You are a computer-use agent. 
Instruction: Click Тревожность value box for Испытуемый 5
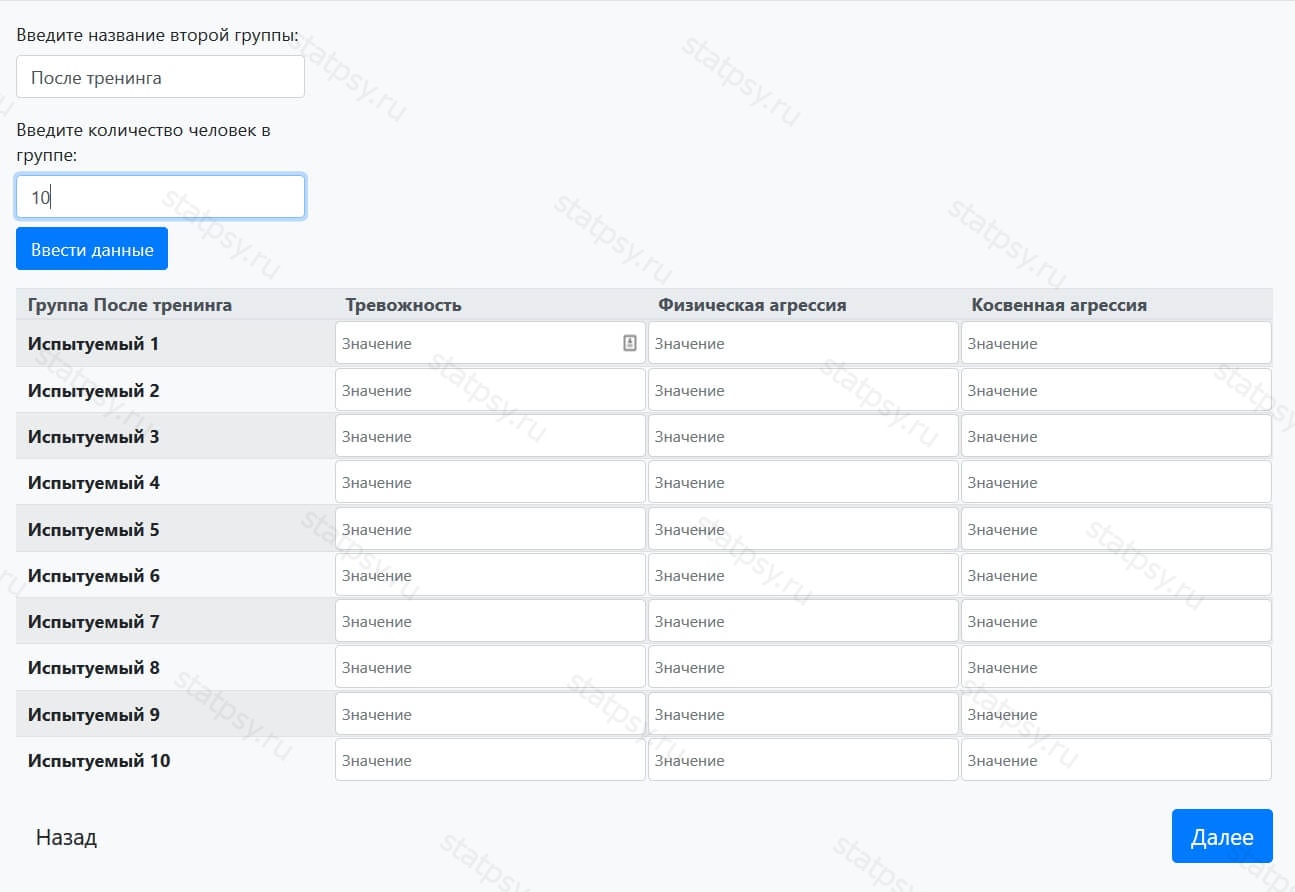click(x=490, y=529)
